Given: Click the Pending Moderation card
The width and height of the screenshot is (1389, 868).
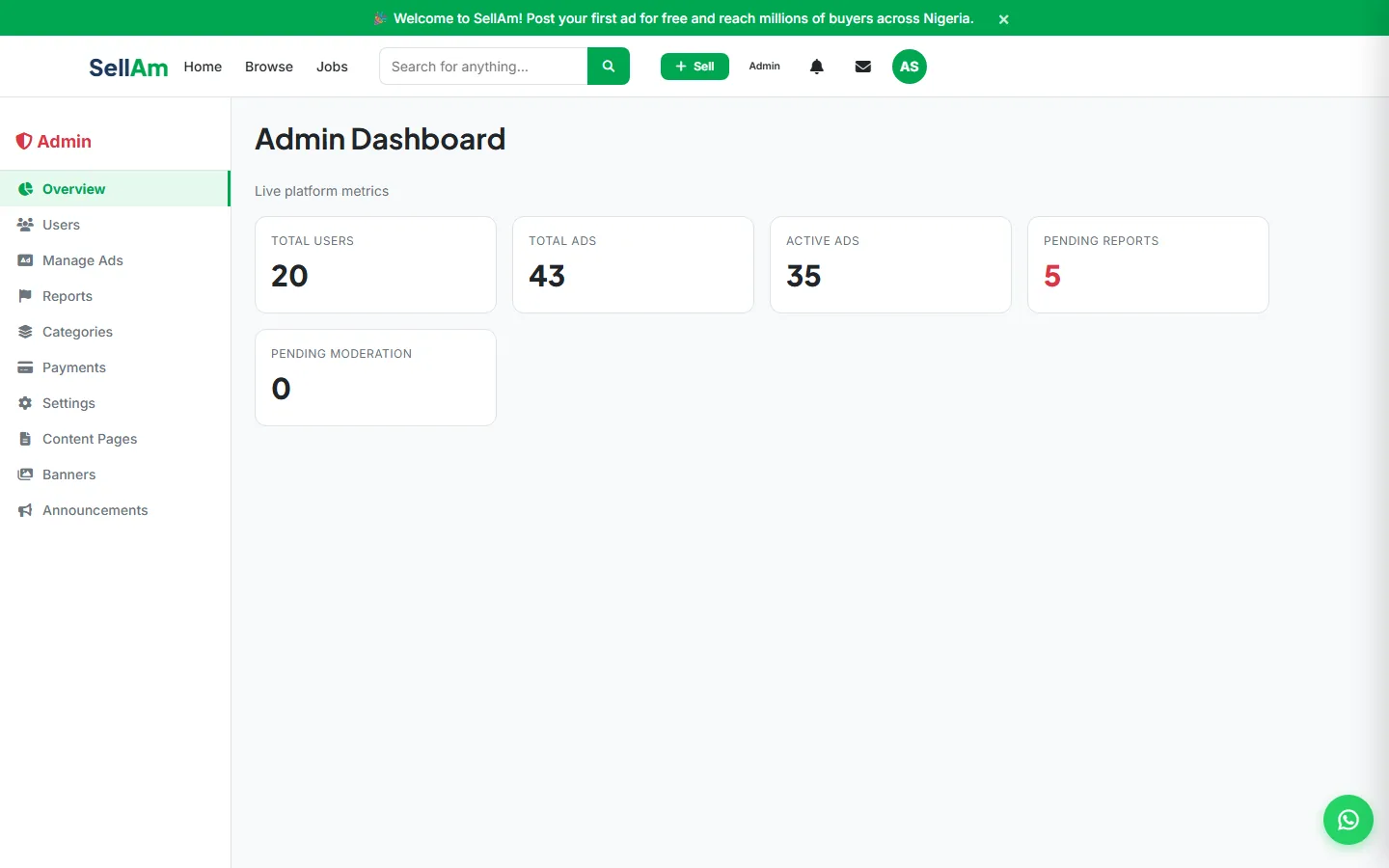Looking at the screenshot, I should coord(375,377).
